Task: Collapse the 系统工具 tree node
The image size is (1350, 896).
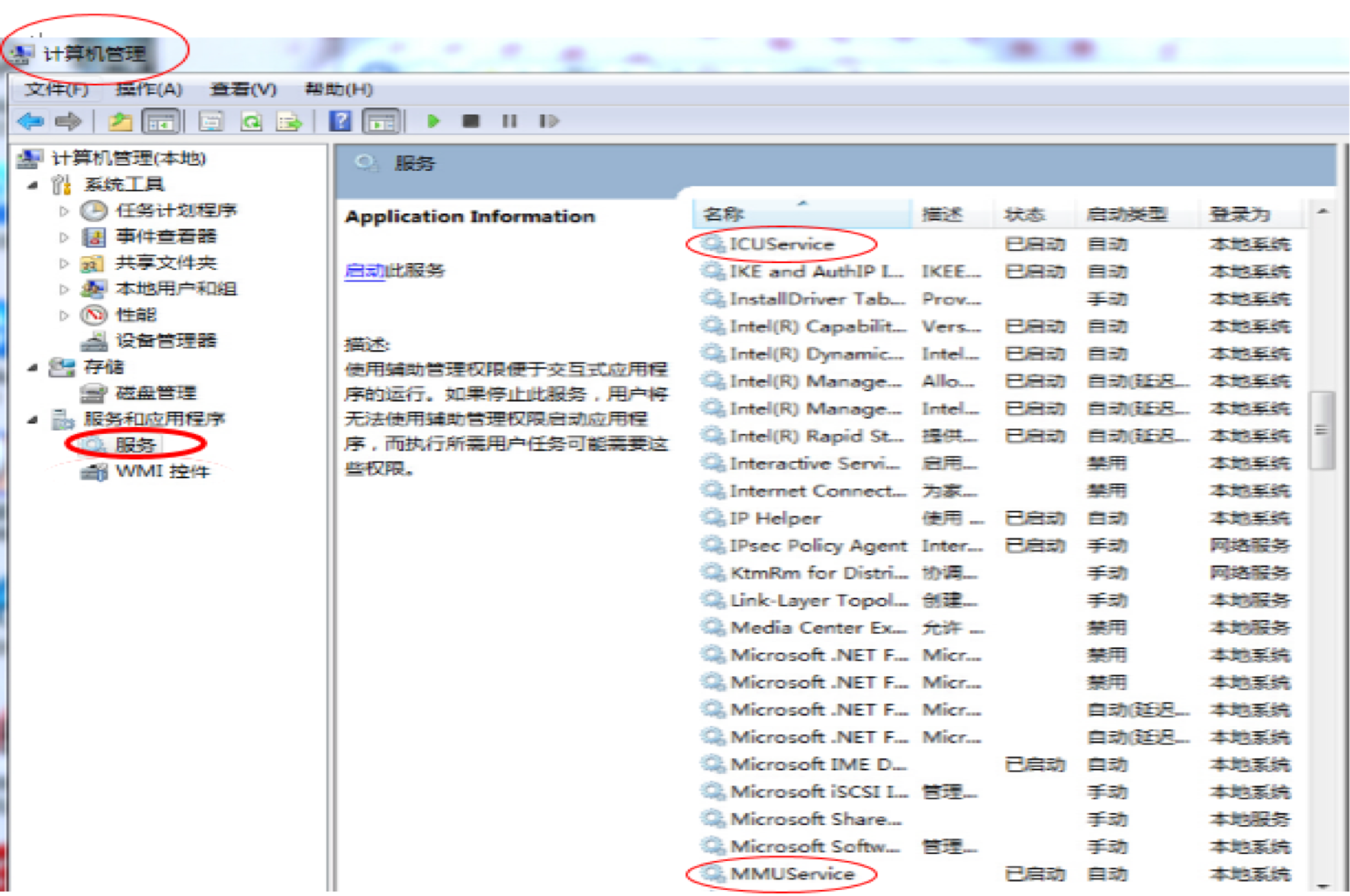Action: coord(33,185)
